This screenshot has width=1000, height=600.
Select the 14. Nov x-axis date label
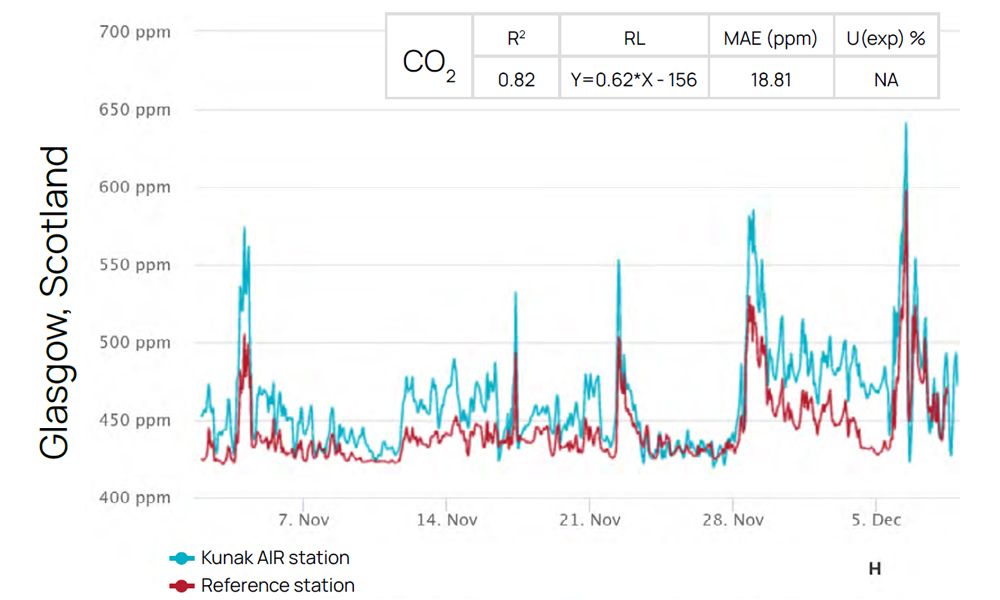click(x=446, y=520)
